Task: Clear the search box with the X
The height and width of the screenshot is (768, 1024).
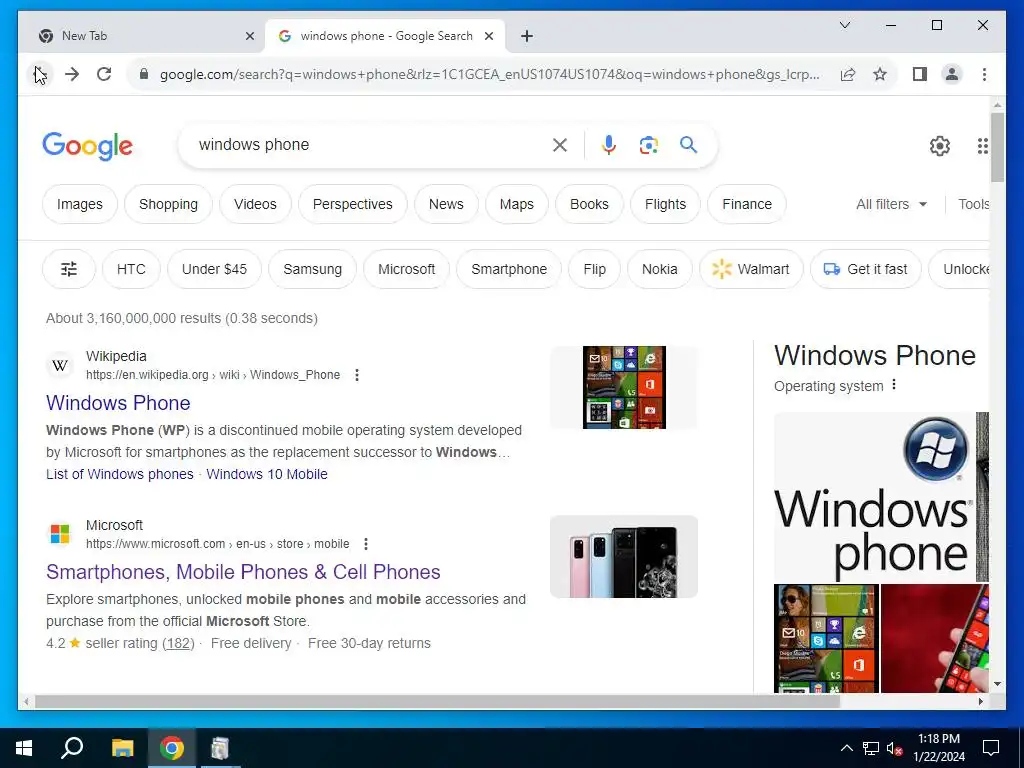Action: [x=560, y=145]
